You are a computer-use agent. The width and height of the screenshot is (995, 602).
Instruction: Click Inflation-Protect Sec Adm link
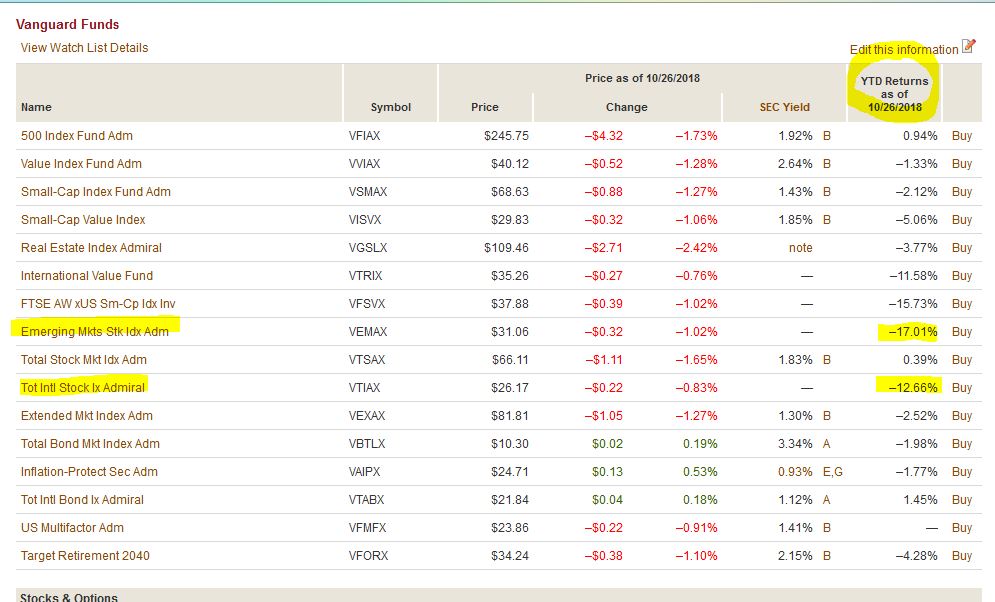[89, 471]
